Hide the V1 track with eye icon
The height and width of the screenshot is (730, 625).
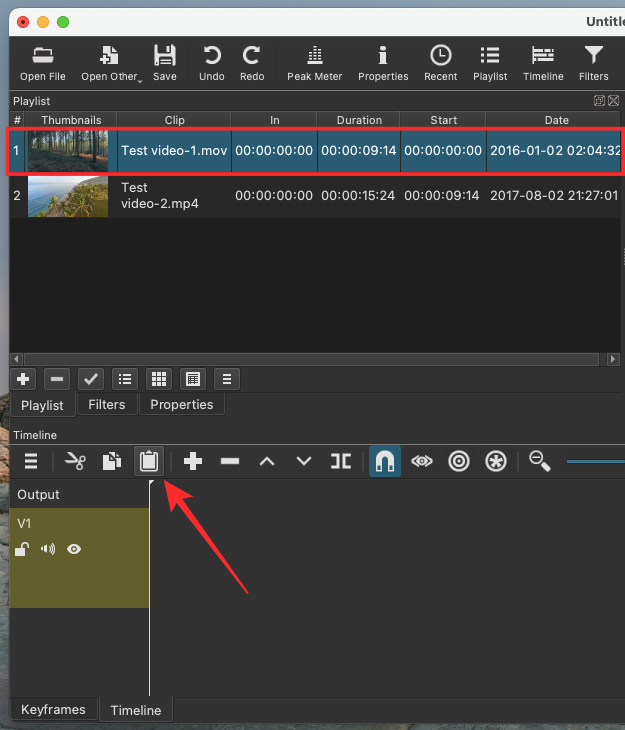[x=74, y=549]
